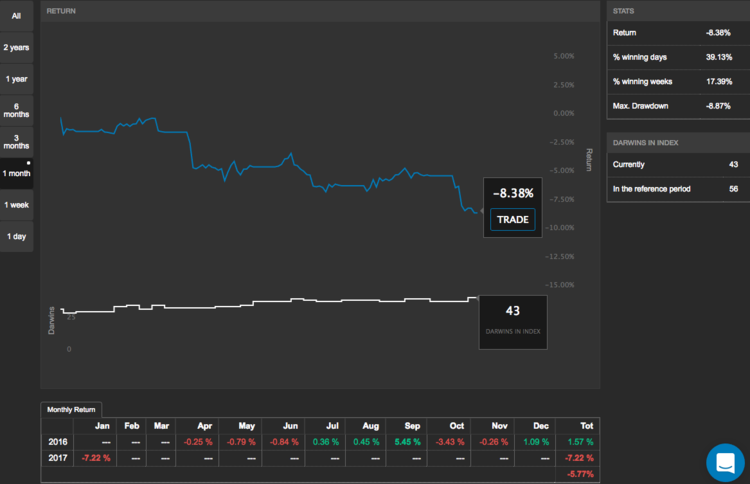The width and height of the screenshot is (750, 484).
Task: Select the All time range
Action: click(16, 16)
